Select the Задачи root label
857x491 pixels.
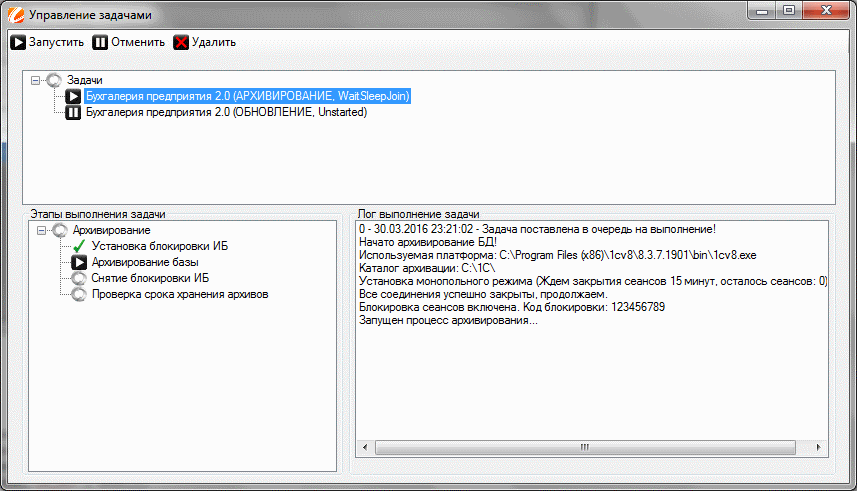85,80
